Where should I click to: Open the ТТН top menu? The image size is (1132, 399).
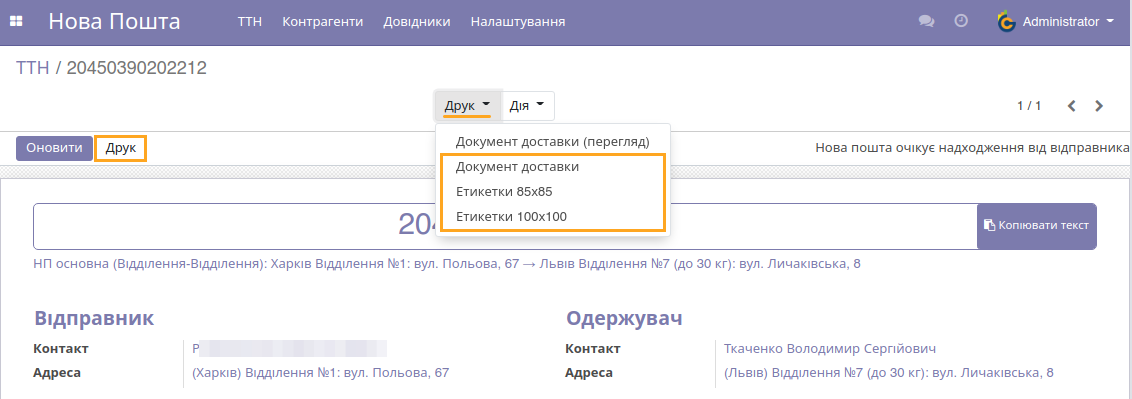[250, 22]
